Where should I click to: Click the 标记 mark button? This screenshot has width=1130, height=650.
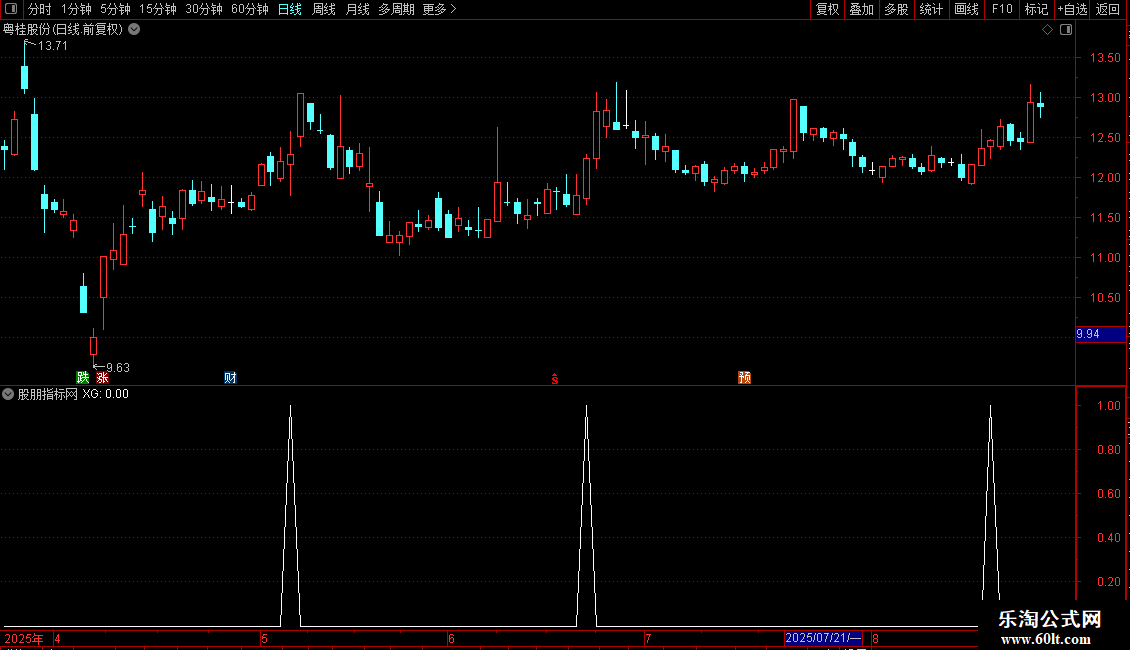pyautogui.click(x=1036, y=9)
